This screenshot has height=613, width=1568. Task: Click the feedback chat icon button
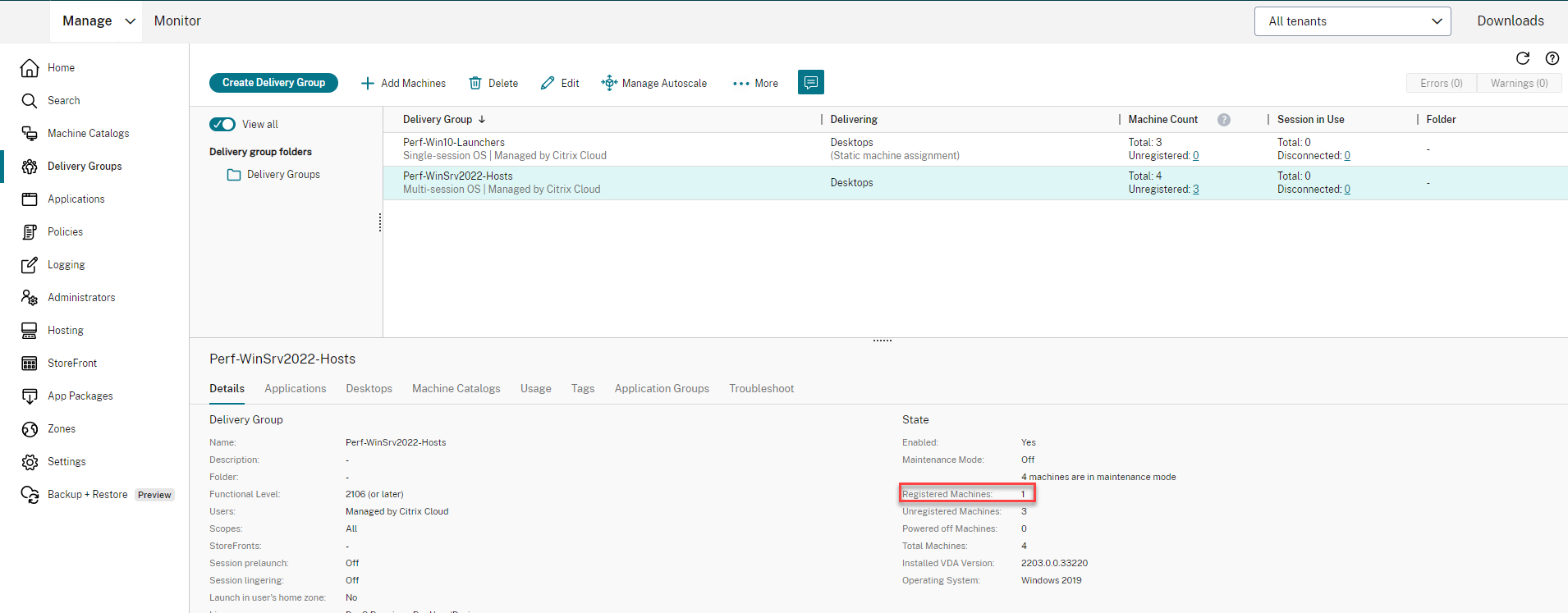810,82
